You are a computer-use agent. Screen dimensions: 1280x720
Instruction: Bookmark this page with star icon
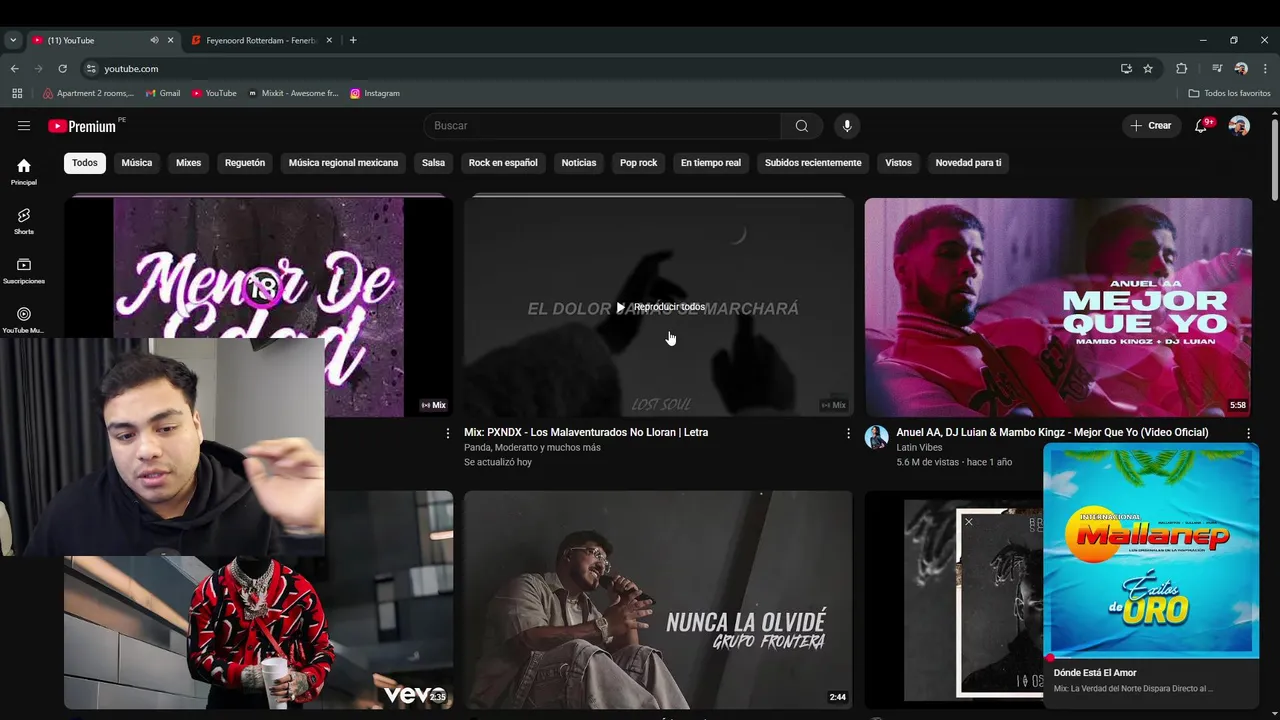click(x=1148, y=69)
